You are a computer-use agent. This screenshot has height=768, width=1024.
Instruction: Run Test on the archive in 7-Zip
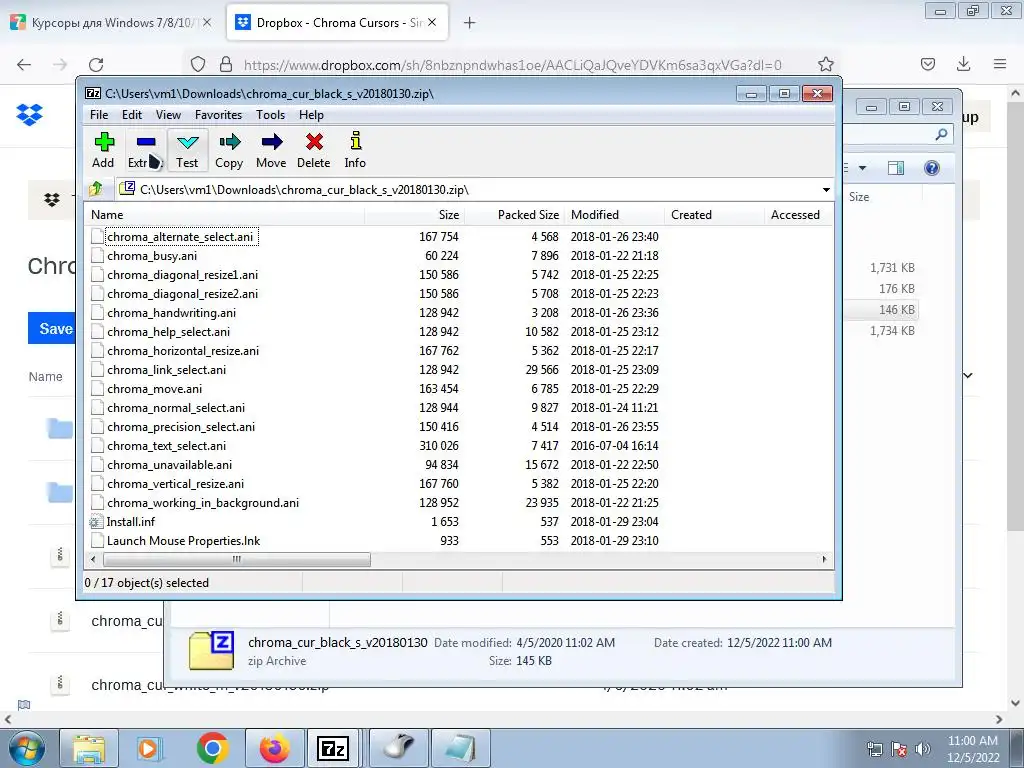(x=187, y=150)
